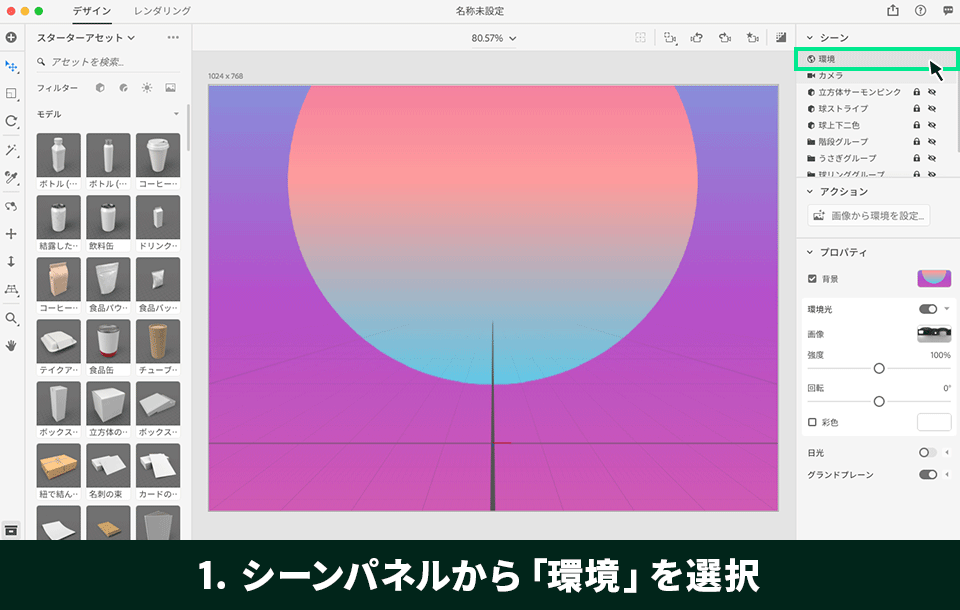Switch to the レンダリング tab

pyautogui.click(x=162, y=11)
